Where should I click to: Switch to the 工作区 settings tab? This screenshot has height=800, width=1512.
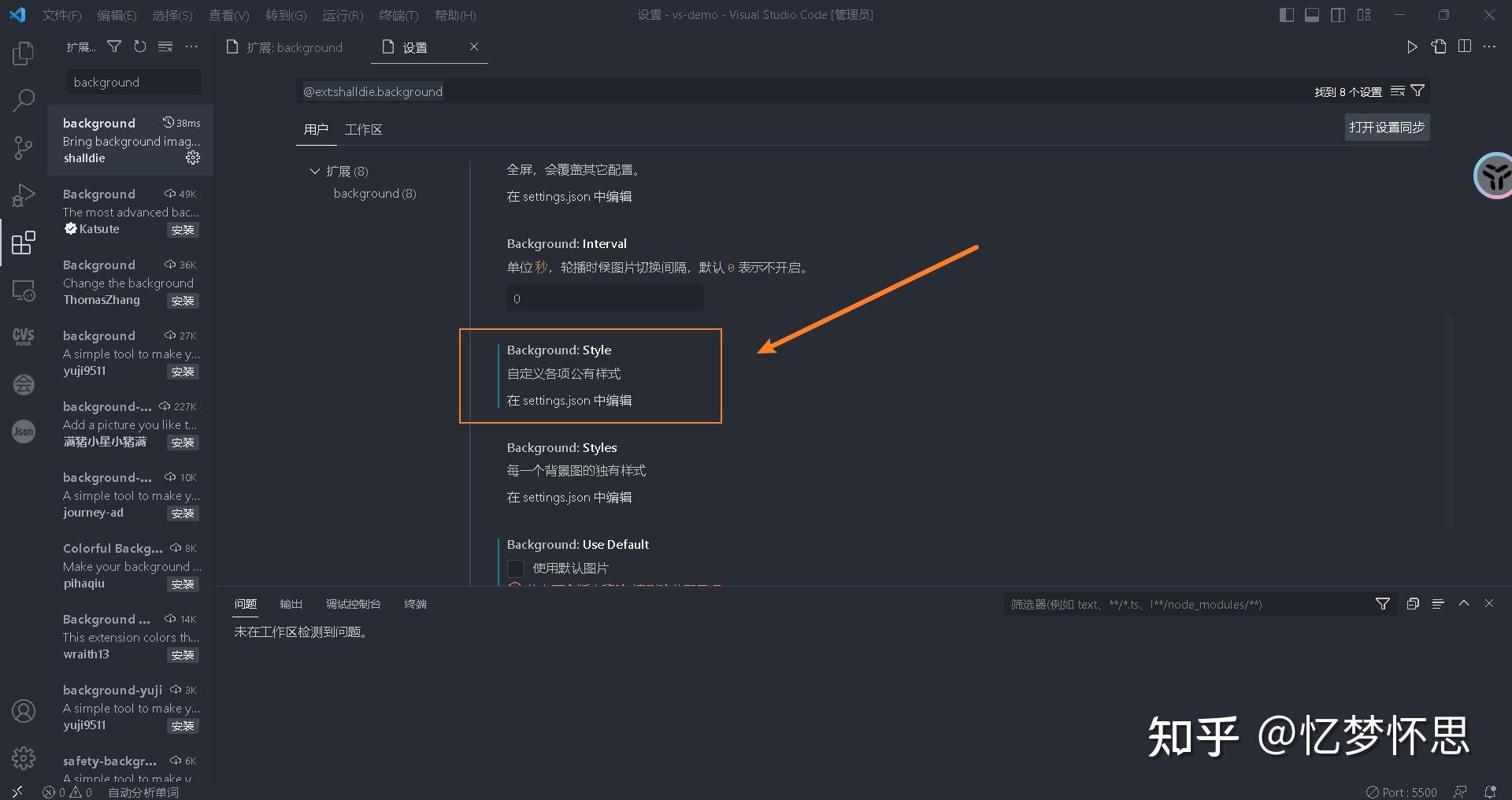coord(363,129)
